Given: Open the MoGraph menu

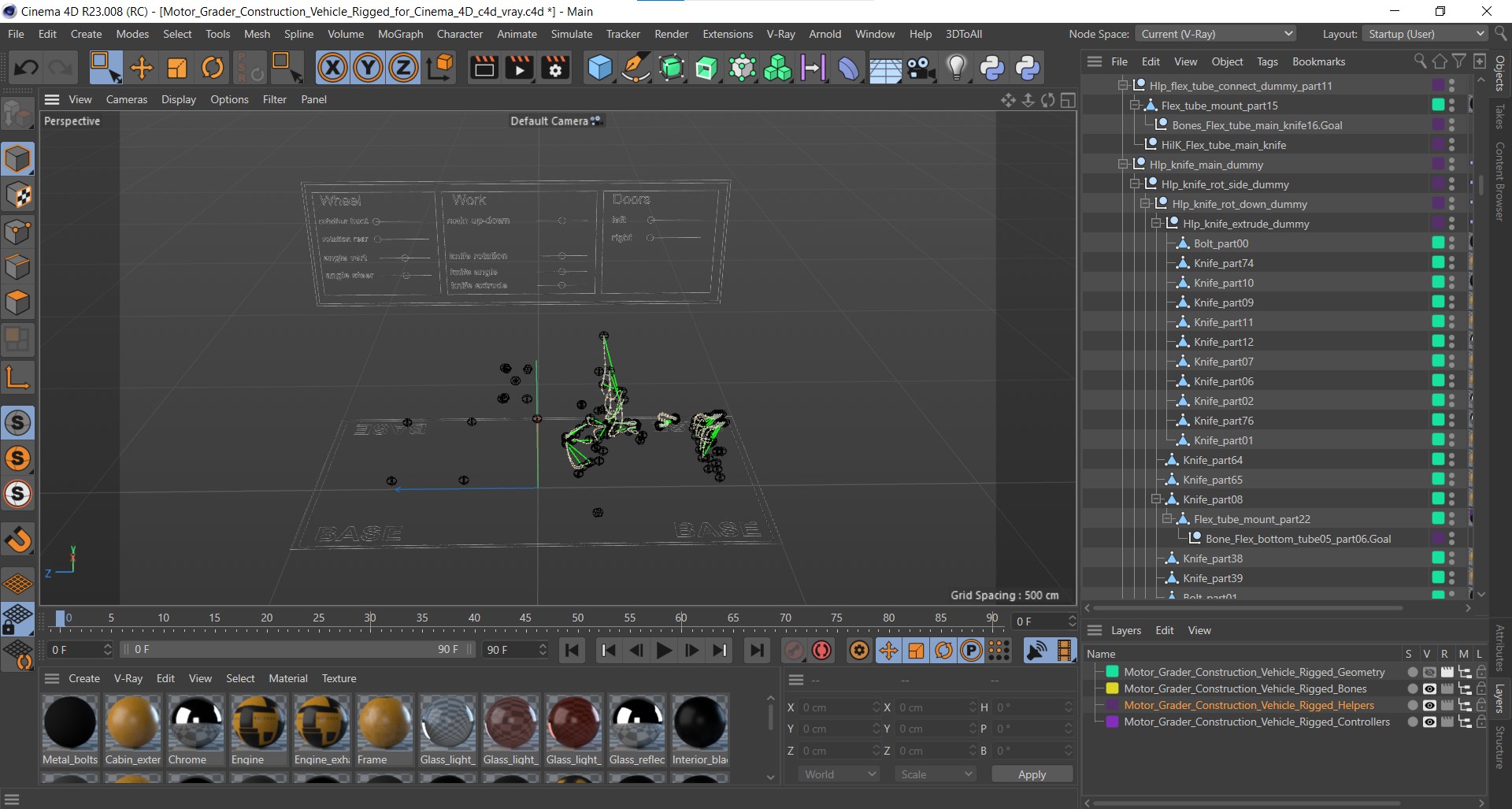Looking at the screenshot, I should [400, 34].
